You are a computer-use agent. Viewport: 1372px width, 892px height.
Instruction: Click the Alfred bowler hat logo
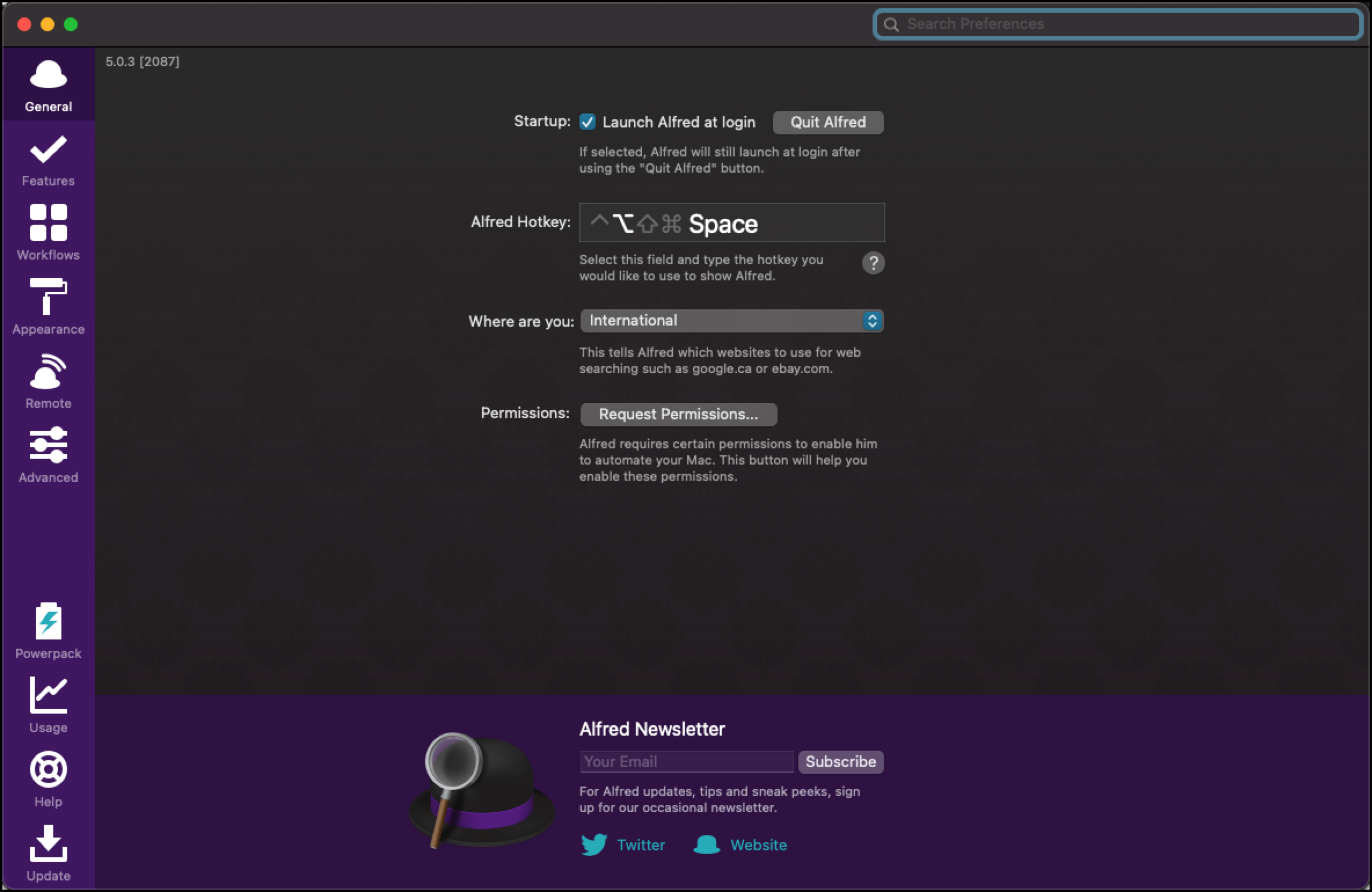481,791
